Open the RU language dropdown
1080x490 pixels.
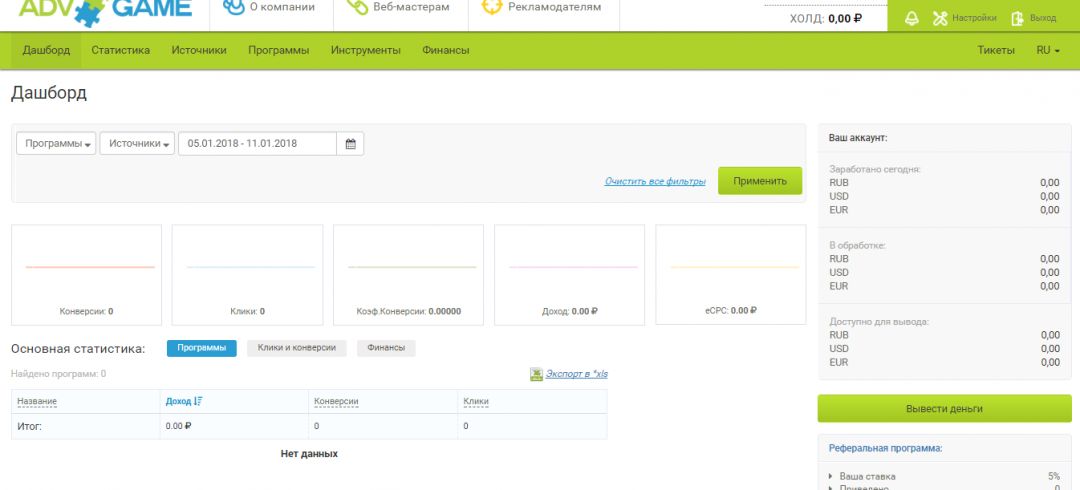(x=1048, y=50)
